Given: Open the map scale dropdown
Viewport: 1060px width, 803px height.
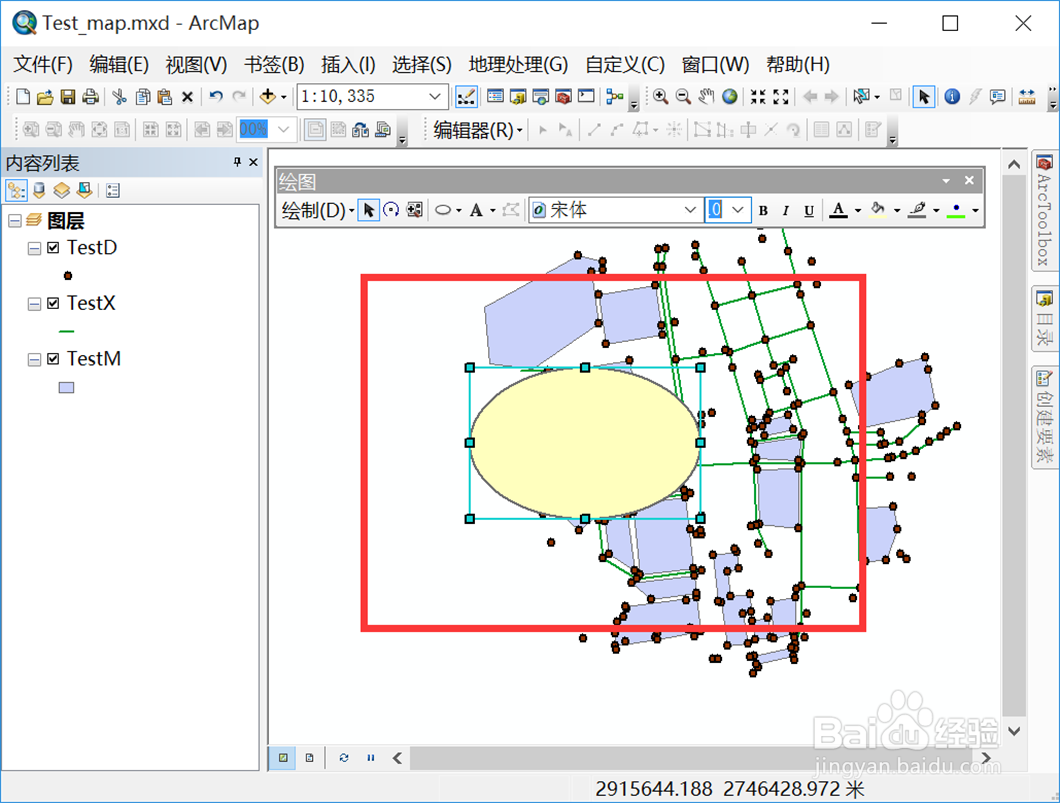Looking at the screenshot, I should (435, 97).
